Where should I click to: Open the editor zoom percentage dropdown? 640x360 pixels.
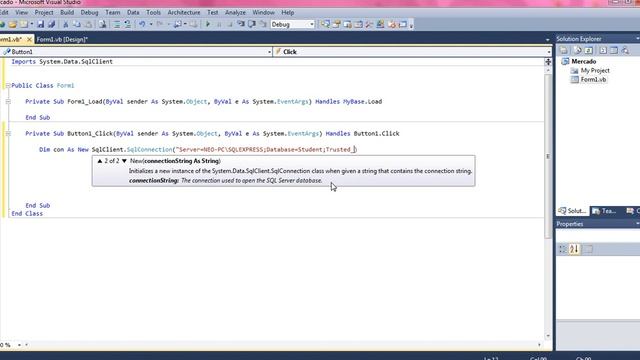[x=19, y=345]
